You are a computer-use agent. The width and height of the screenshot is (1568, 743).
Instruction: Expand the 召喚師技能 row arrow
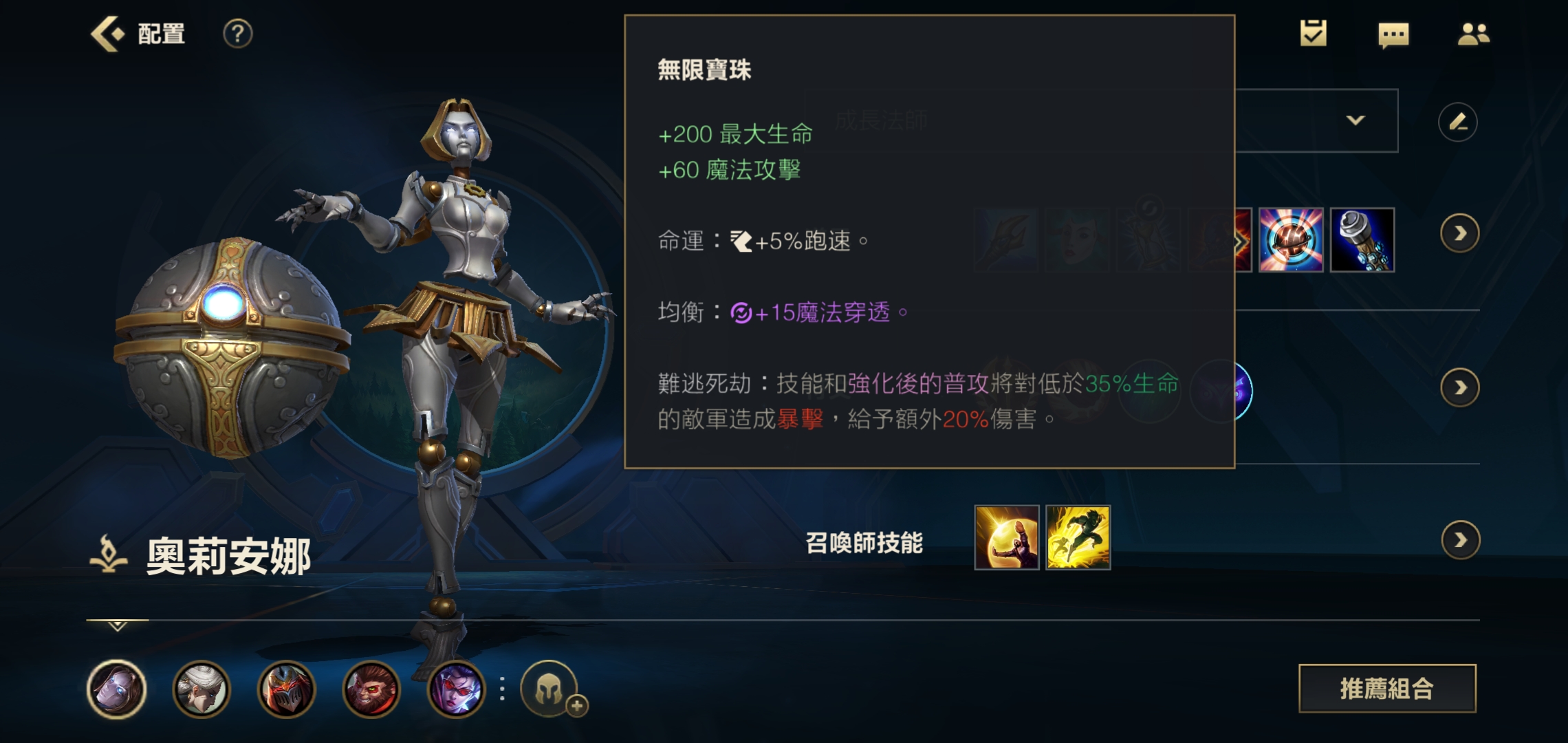1460,540
